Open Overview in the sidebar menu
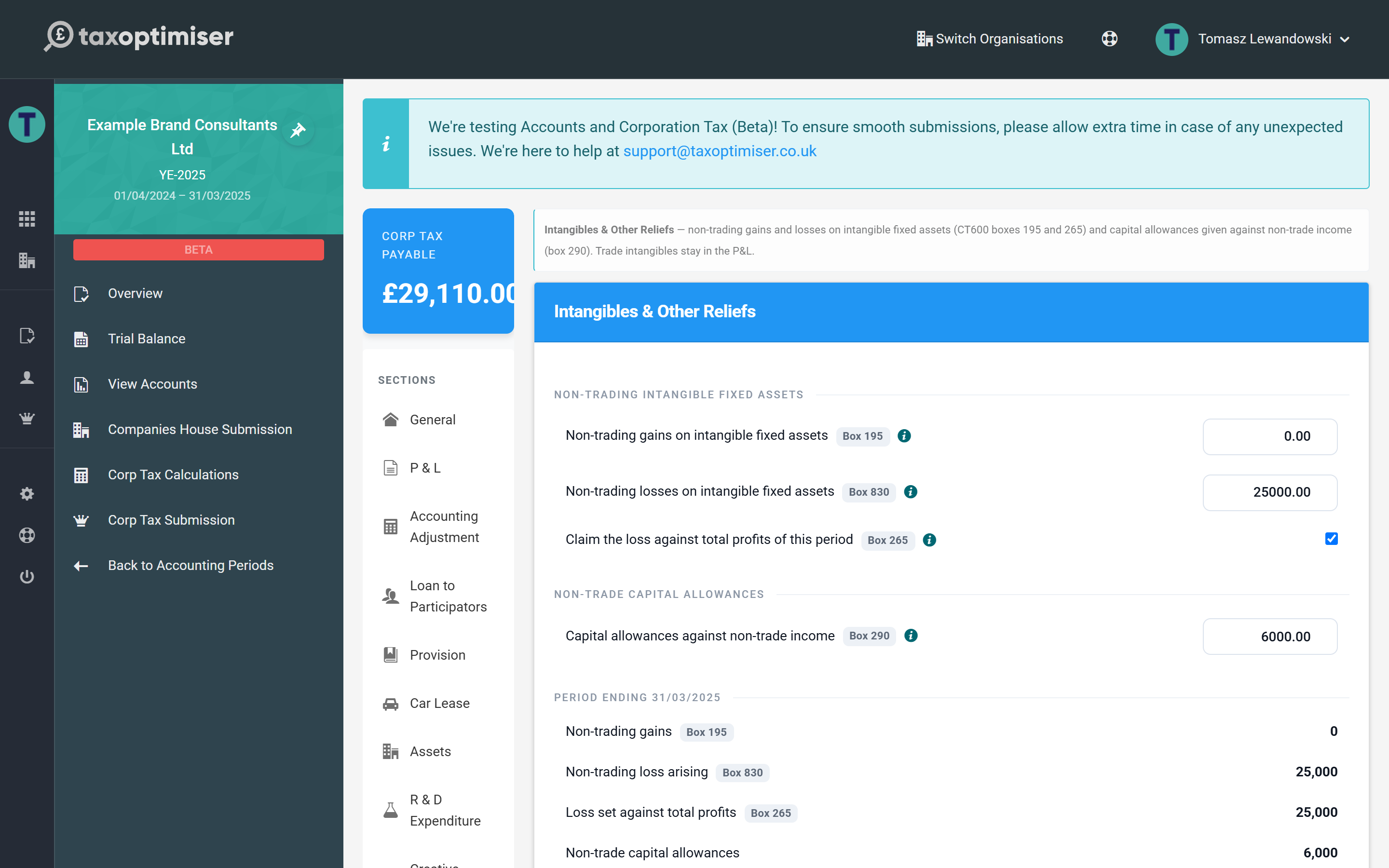This screenshot has height=868, width=1389. click(x=199, y=293)
